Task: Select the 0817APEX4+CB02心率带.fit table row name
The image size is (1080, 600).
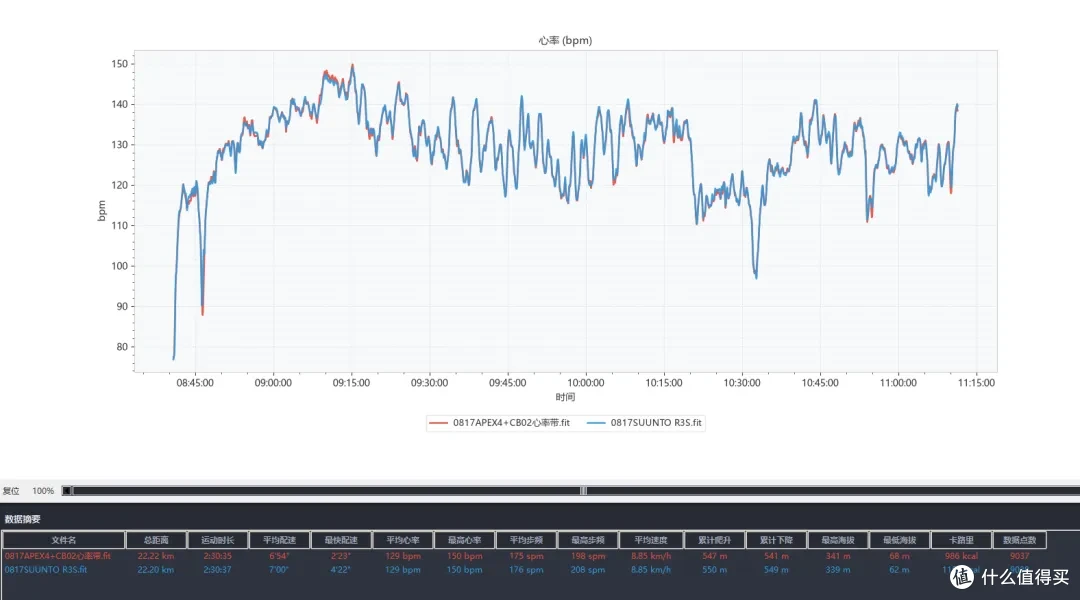Action: click(58, 556)
